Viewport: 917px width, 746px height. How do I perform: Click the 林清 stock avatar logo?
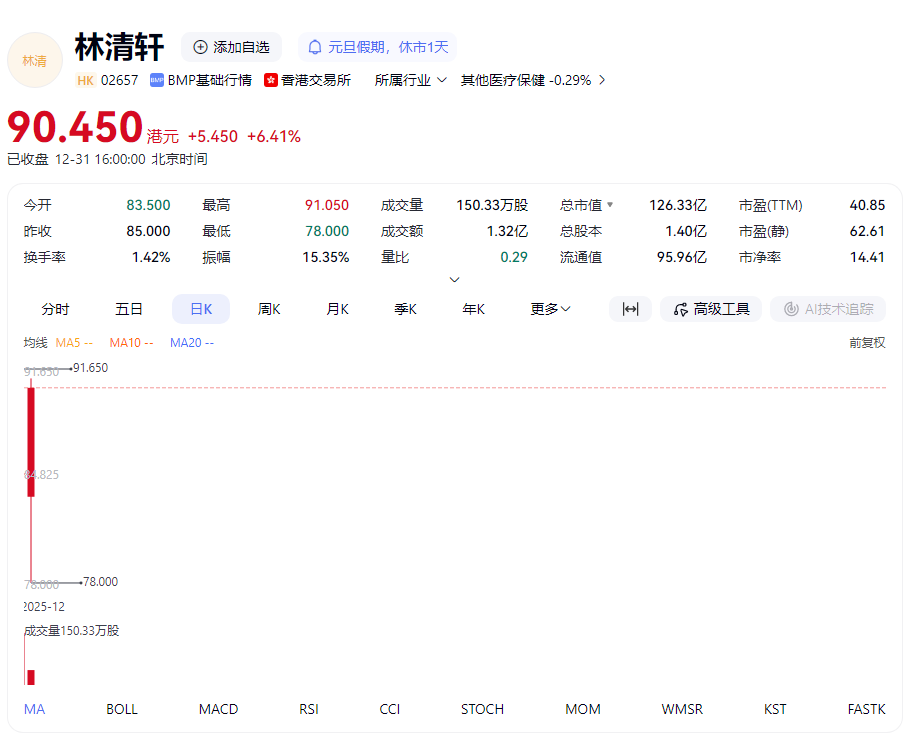(x=34, y=60)
